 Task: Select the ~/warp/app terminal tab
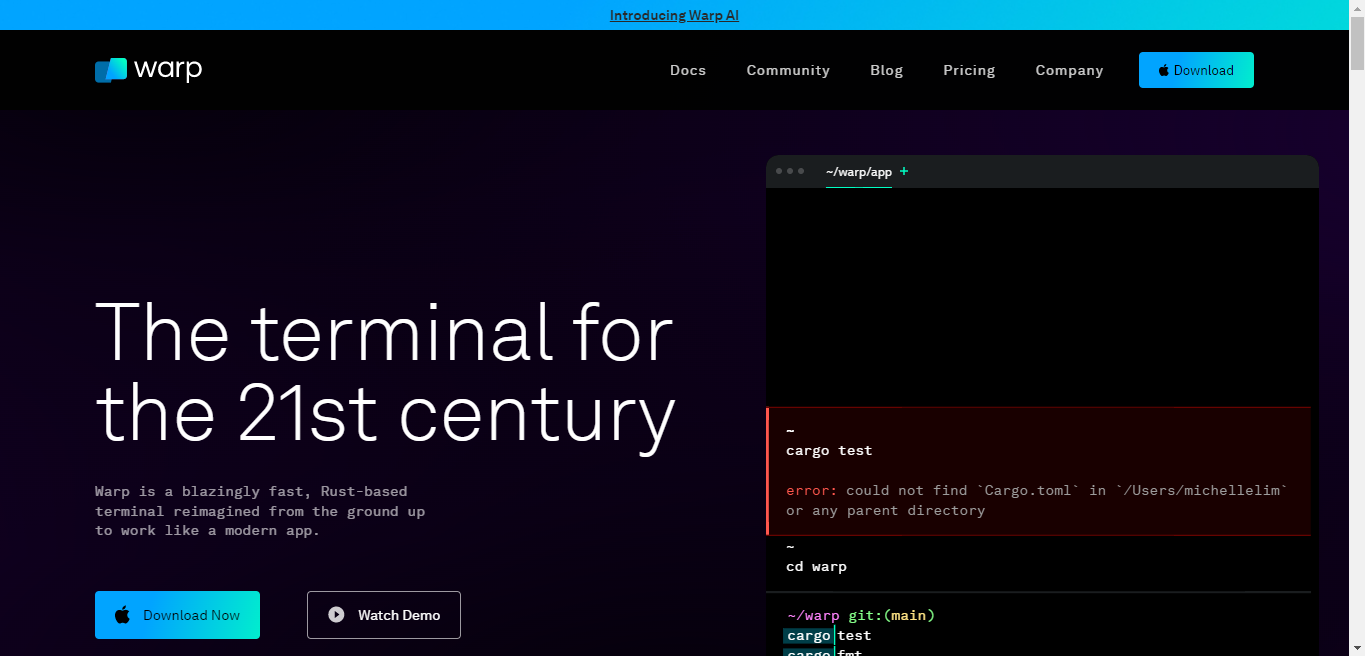coord(858,172)
